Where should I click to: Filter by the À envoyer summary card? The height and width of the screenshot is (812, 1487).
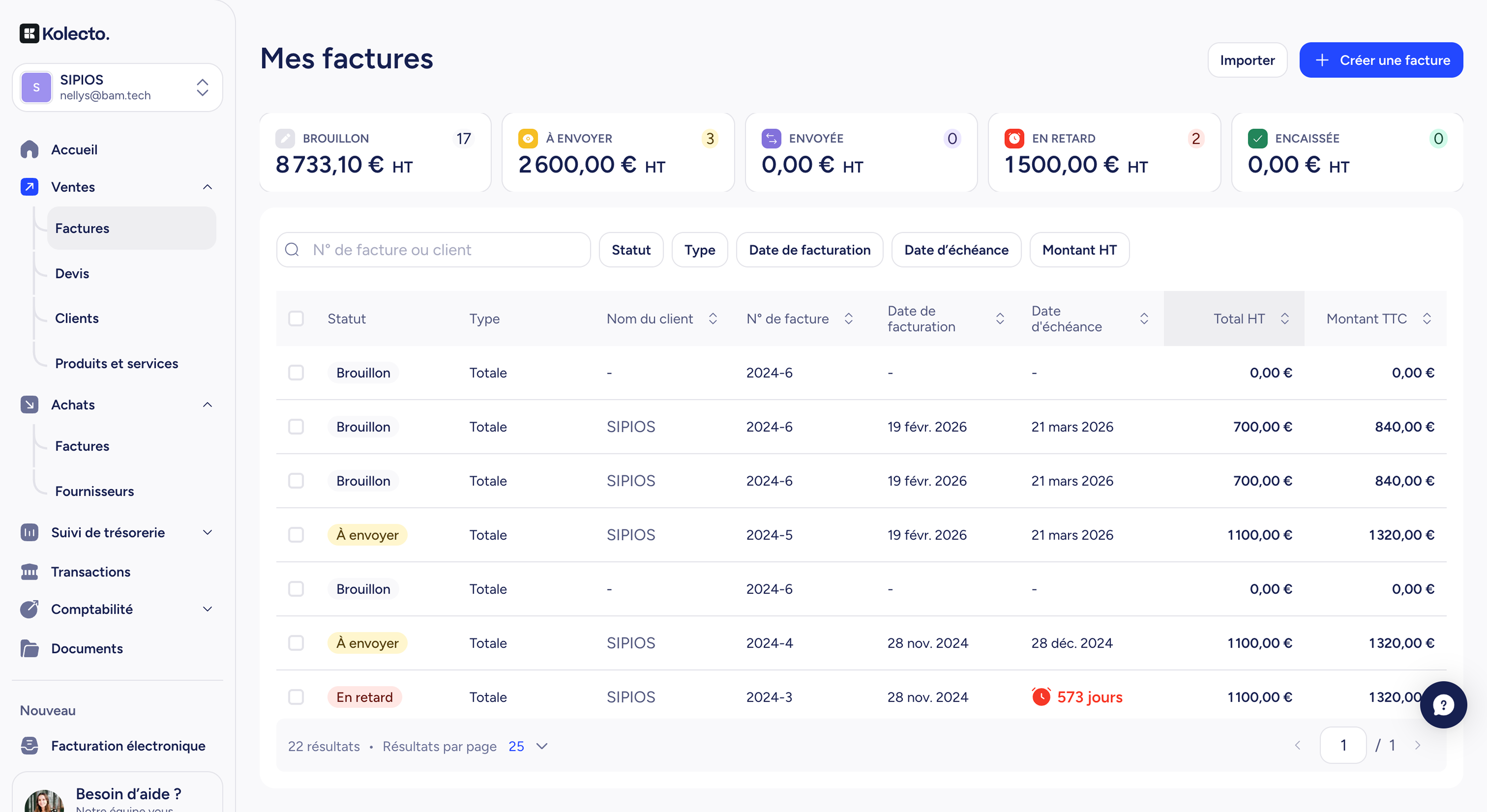point(618,152)
